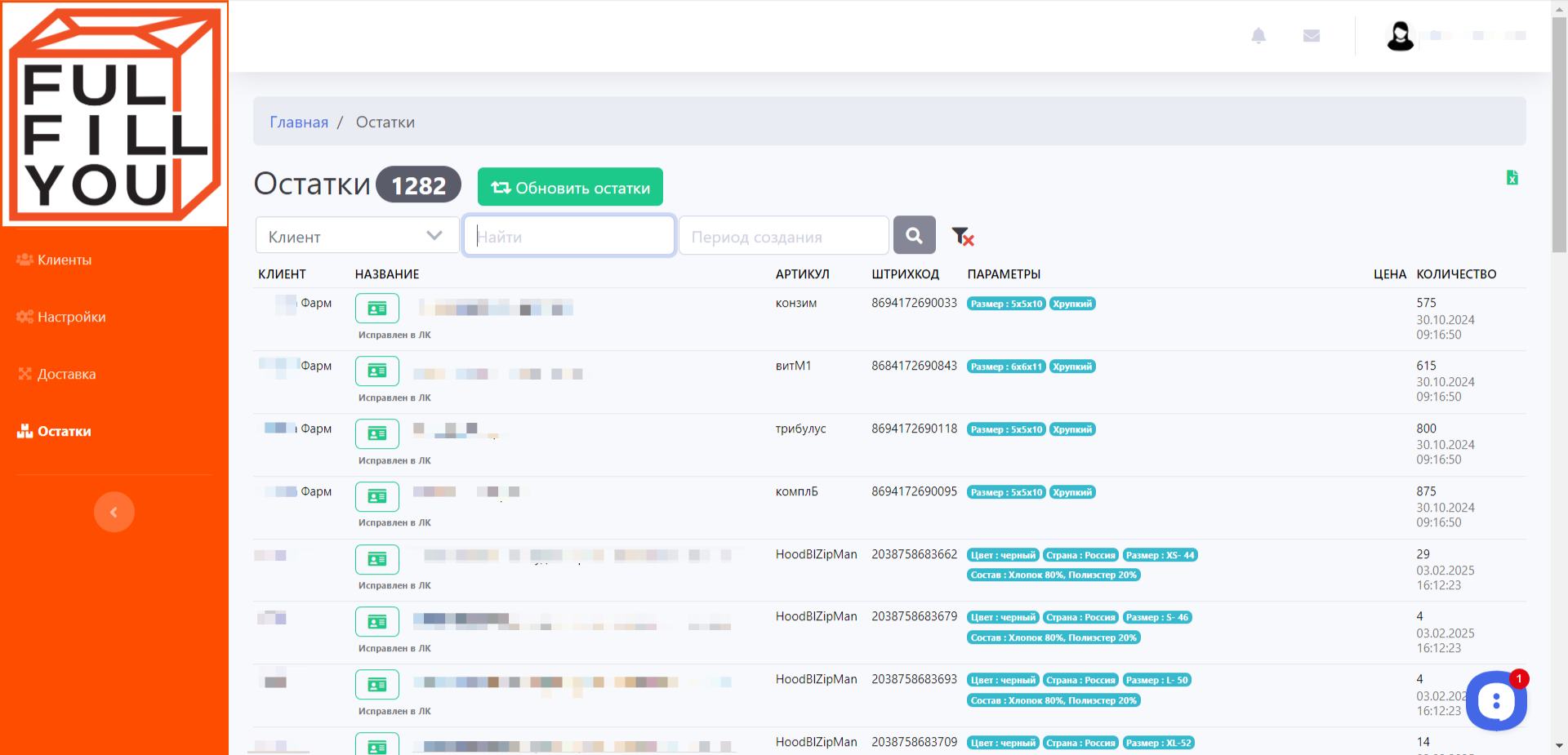Open the chat support widget
The width and height of the screenshot is (1568, 755).
[x=1495, y=700]
